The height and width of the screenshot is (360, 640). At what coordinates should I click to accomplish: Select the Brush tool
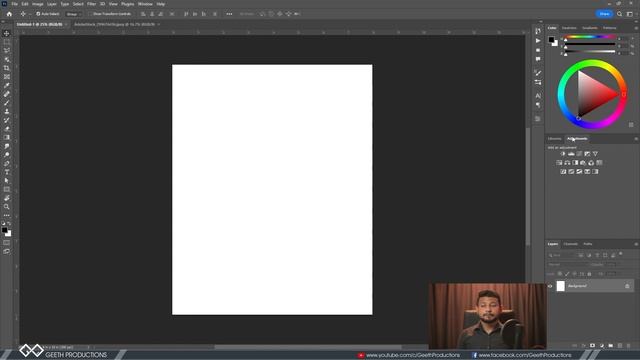tap(7, 103)
